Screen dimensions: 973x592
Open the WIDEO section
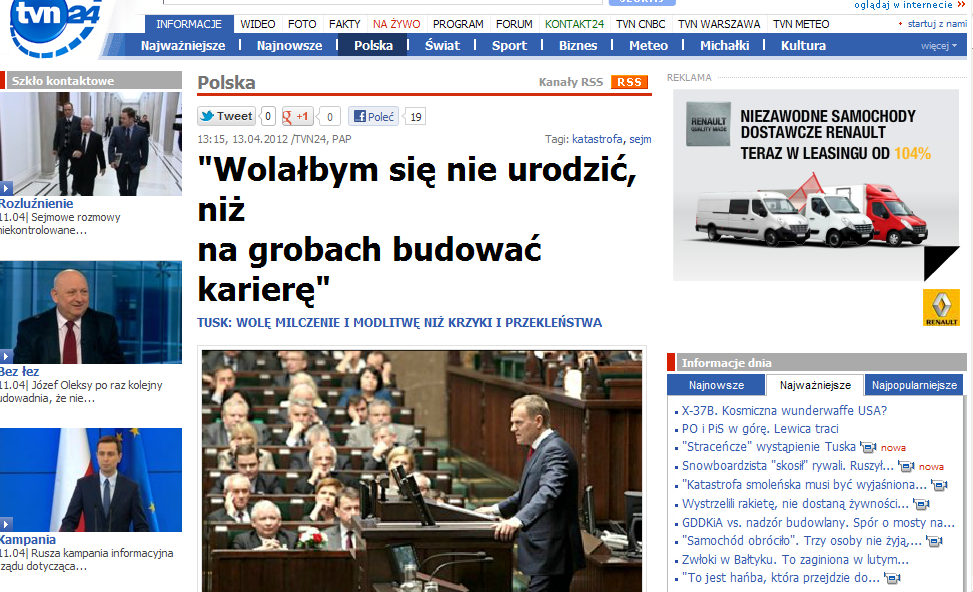(258, 24)
